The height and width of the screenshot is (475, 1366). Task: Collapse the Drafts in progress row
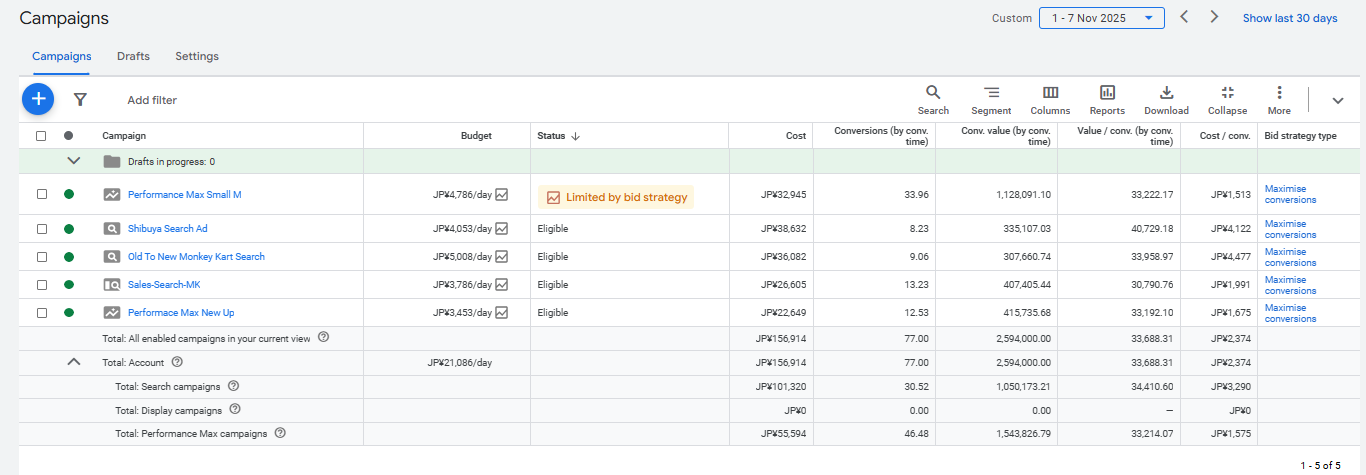pos(73,161)
